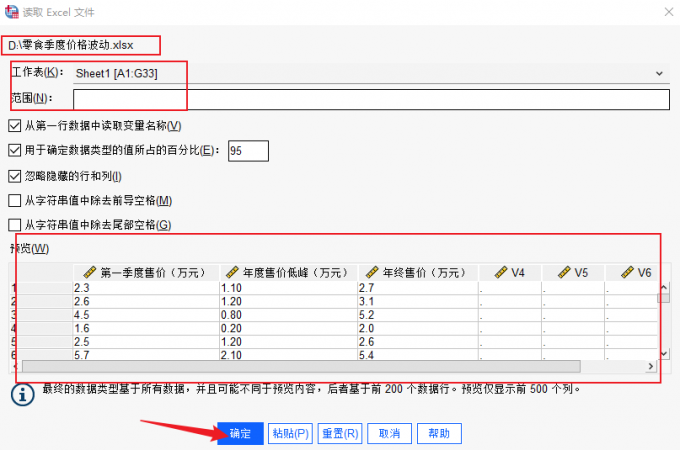
Task: Toggle 忽略隐藏的行和列 checkbox
Action: tap(14, 176)
